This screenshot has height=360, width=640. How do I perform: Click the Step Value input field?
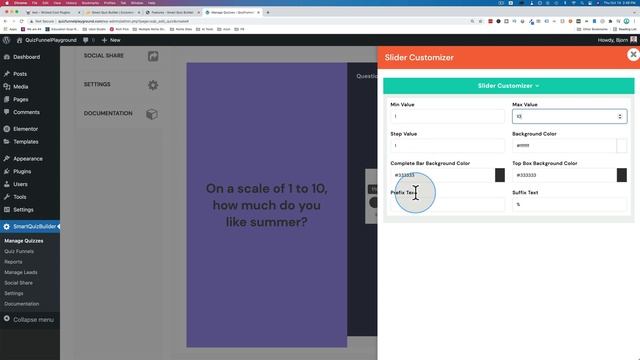[x=447, y=146]
